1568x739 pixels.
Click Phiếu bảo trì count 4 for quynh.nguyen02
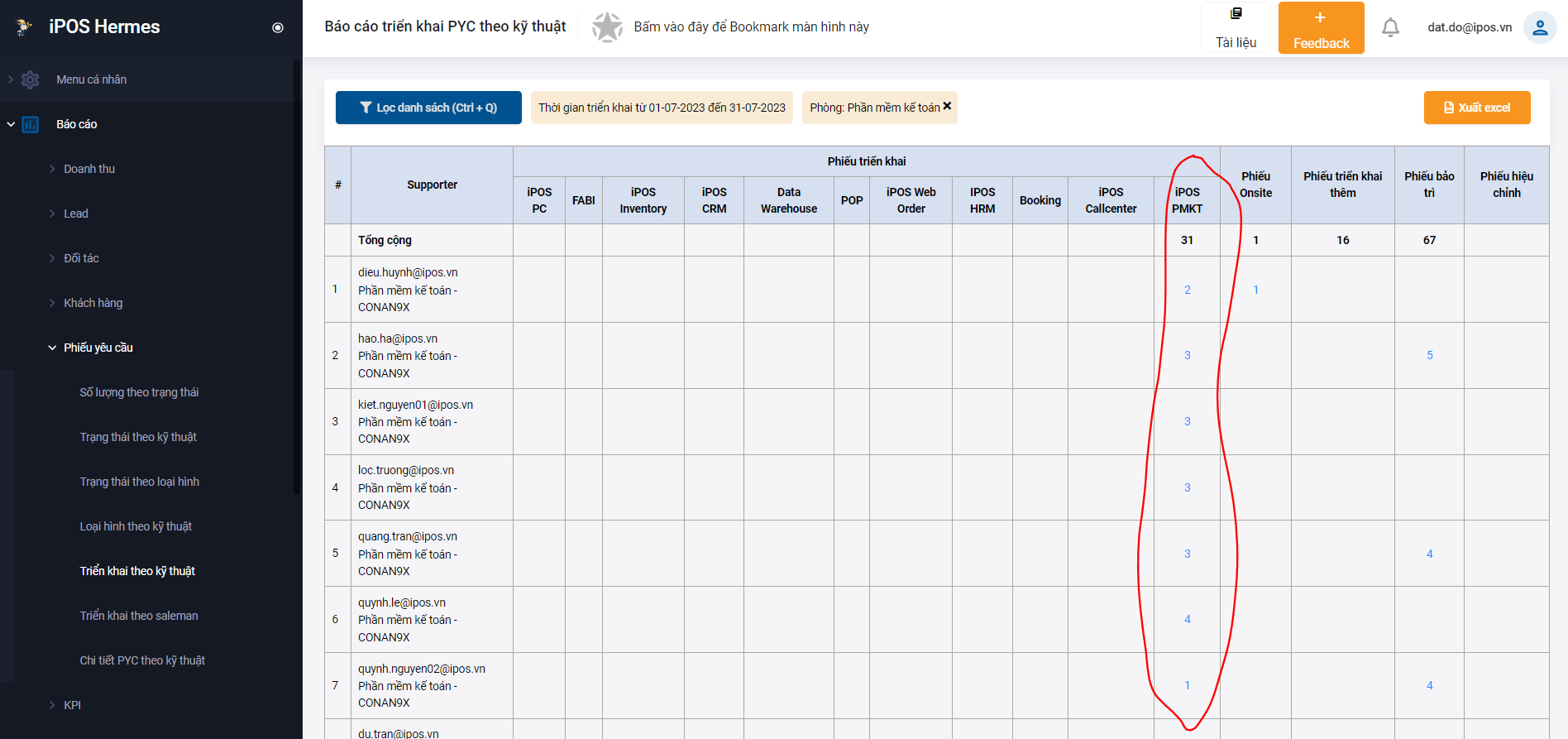coord(1430,685)
